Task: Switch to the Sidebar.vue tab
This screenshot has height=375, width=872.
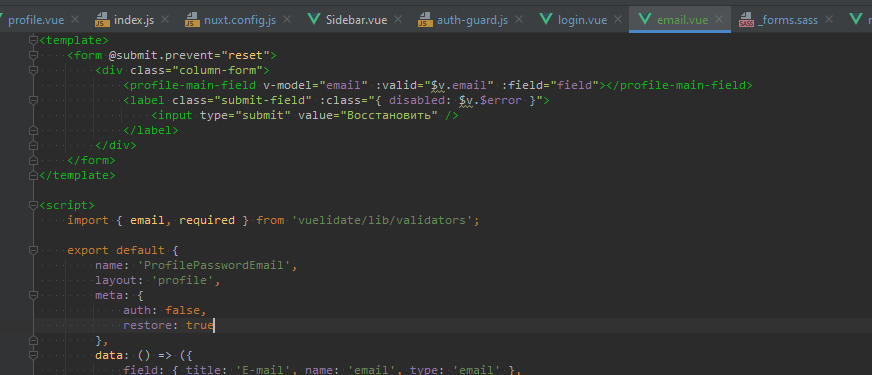Action: click(x=356, y=20)
